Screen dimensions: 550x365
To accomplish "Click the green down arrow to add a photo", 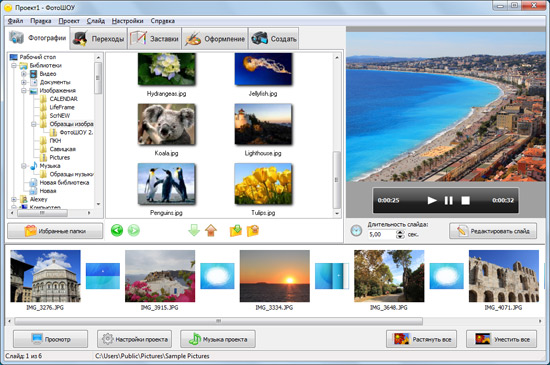I will point(194,231).
